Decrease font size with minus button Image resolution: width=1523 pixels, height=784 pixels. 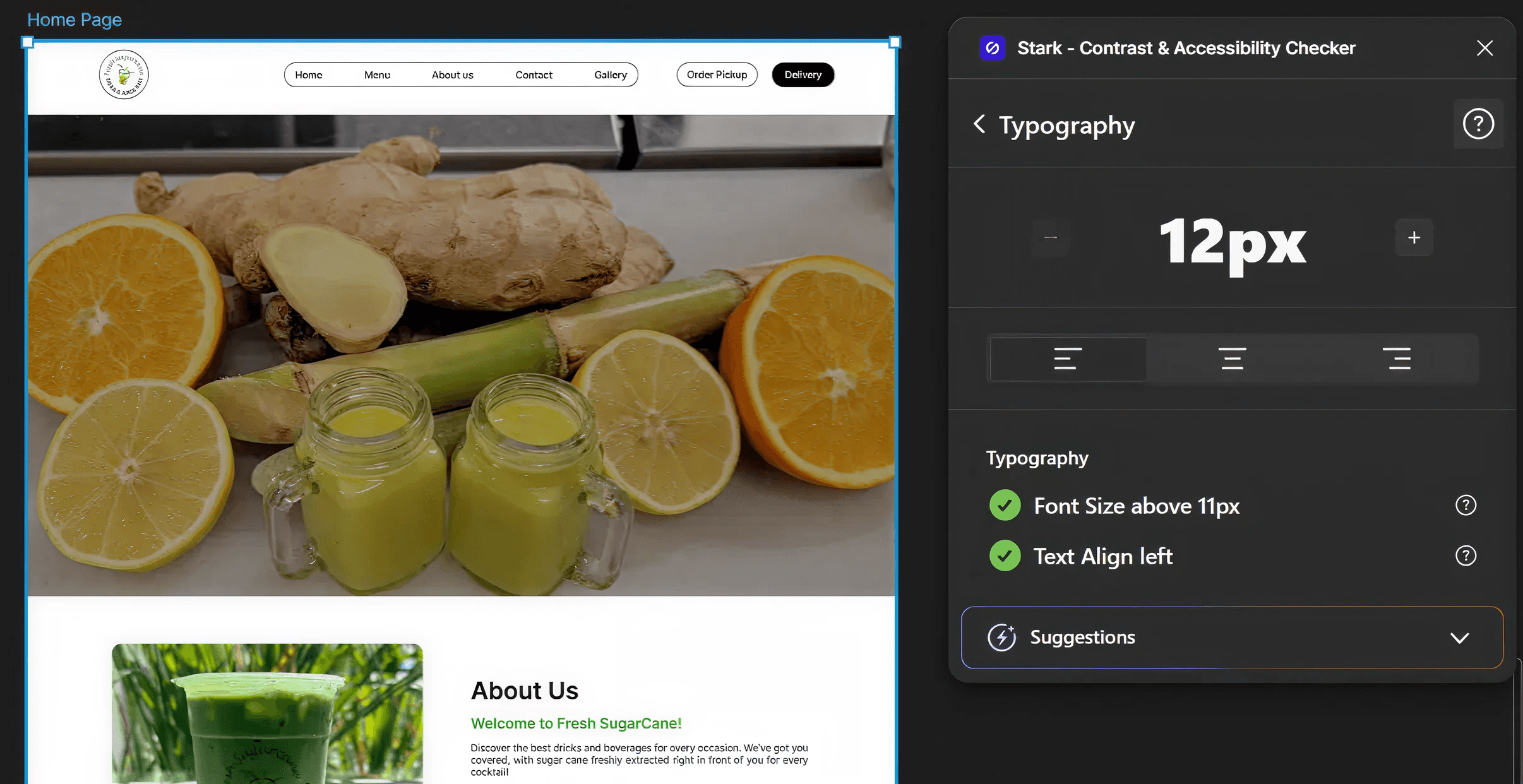[x=1051, y=238]
